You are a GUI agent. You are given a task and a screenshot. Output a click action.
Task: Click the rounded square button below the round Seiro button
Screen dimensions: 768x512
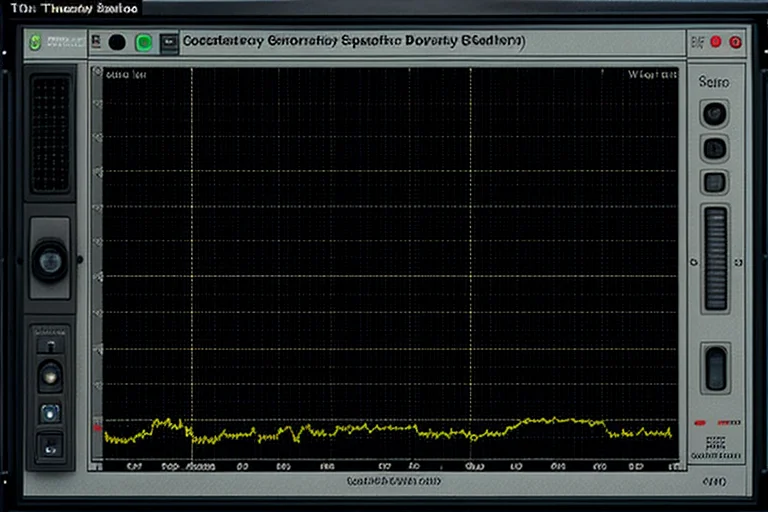(x=715, y=149)
